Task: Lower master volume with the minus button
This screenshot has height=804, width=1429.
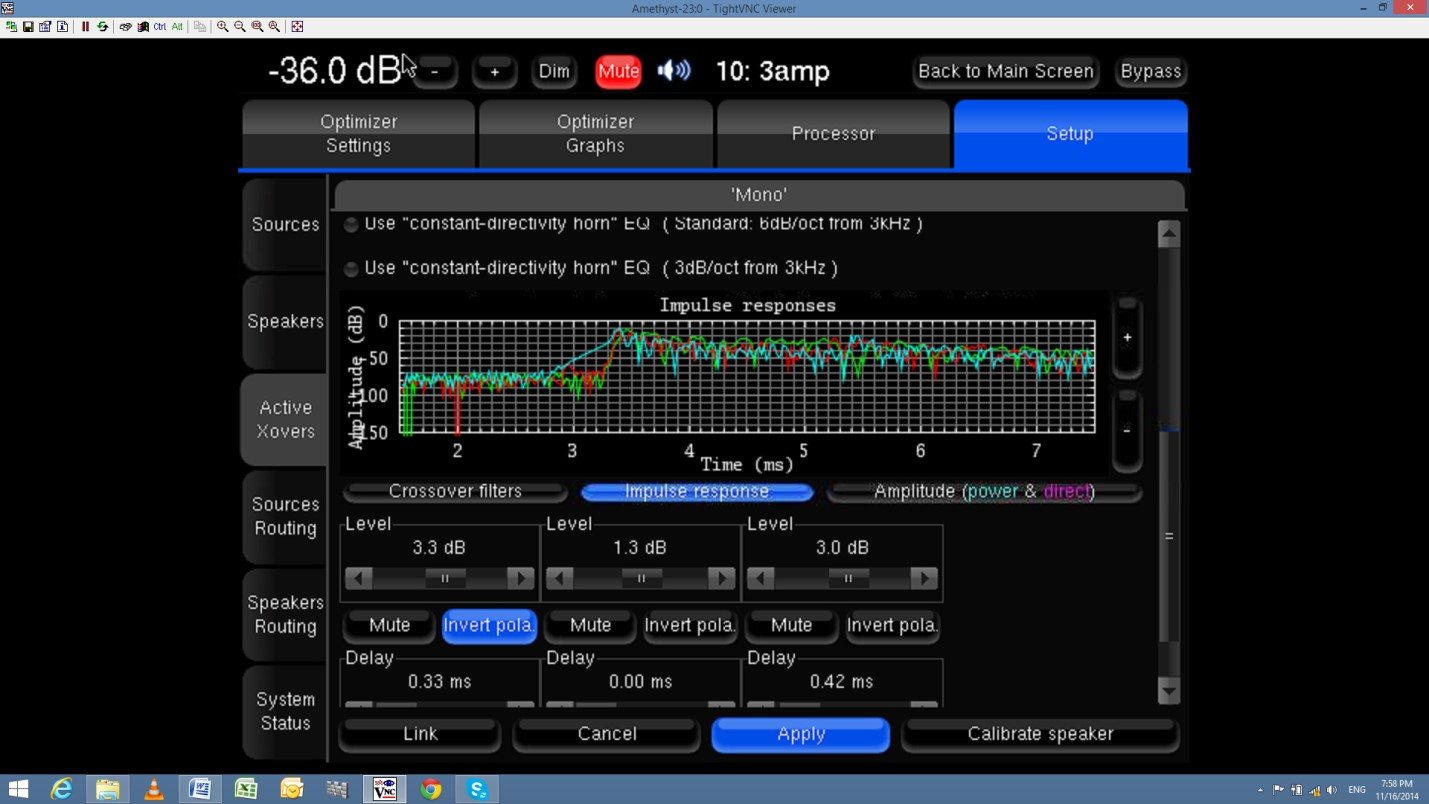Action: (x=434, y=71)
